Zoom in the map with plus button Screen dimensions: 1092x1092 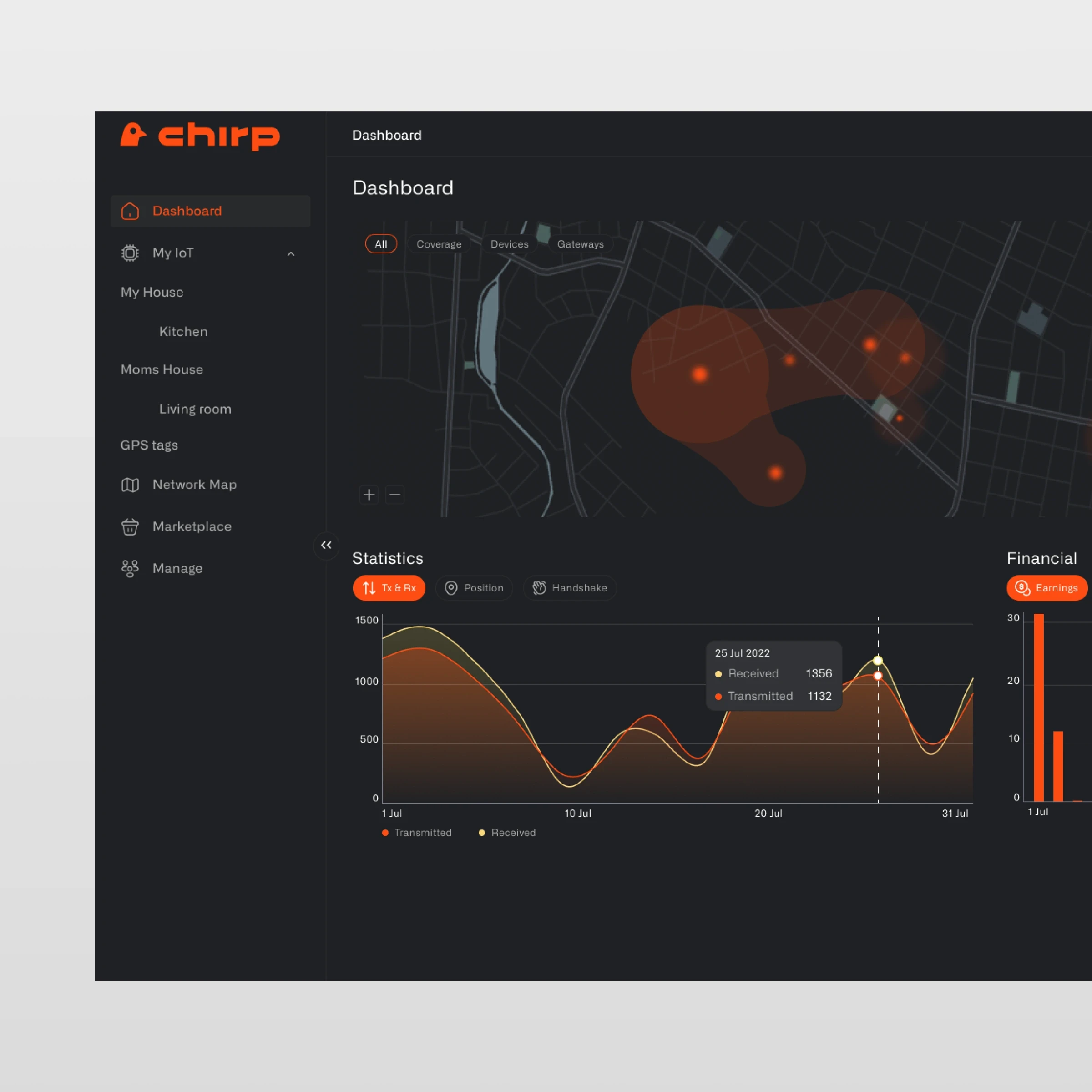[x=369, y=495]
